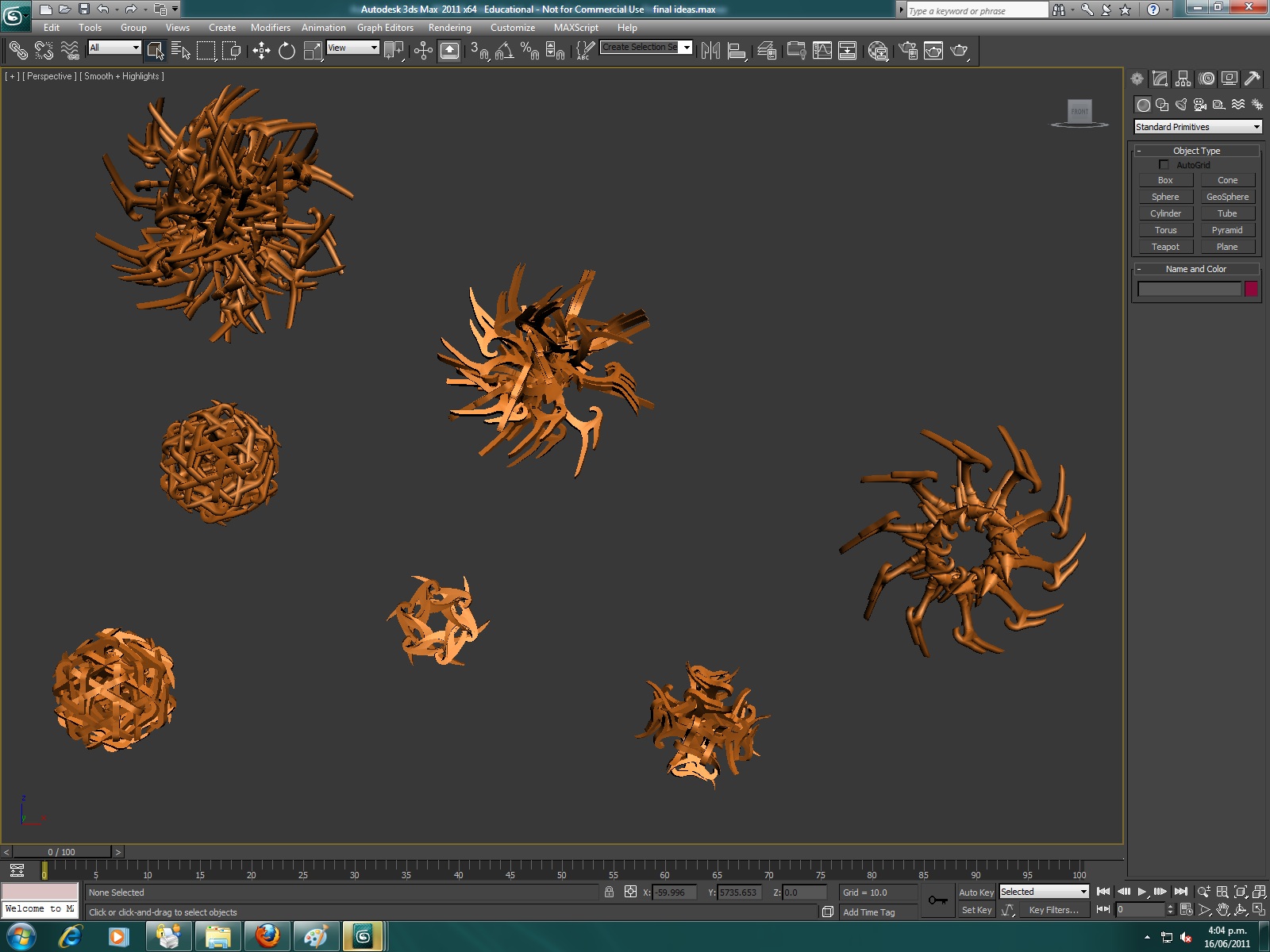Screen dimensions: 1270x952
Task: Switch to Lights category in Create panel
Action: click(x=1181, y=105)
